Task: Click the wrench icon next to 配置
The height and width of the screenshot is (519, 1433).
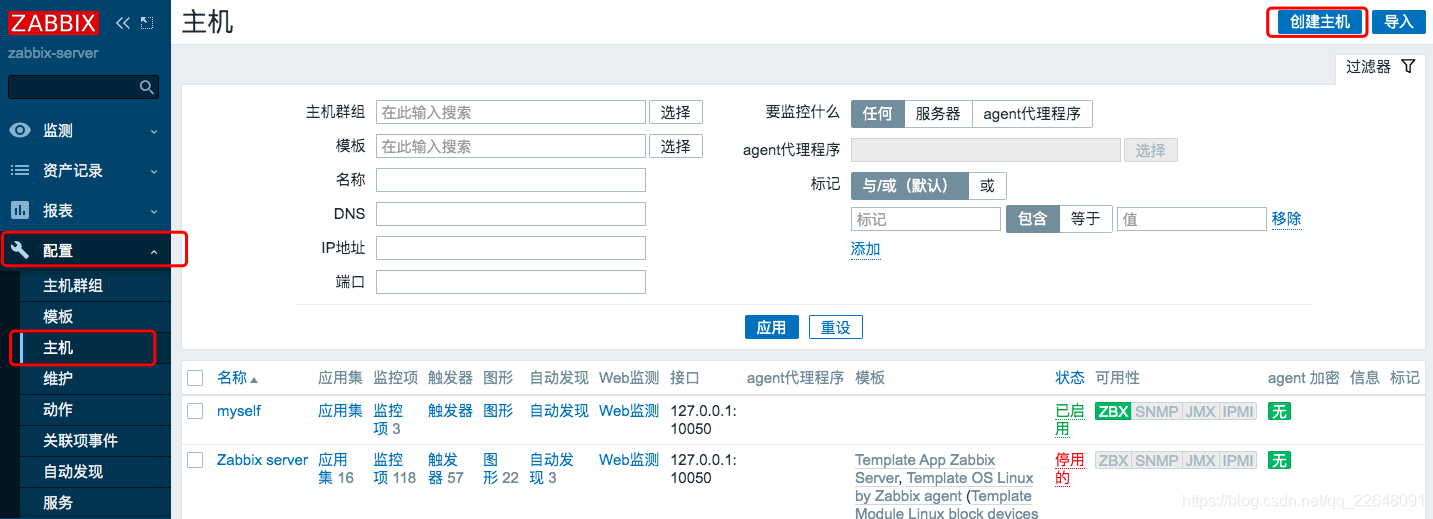Action: coord(20,250)
